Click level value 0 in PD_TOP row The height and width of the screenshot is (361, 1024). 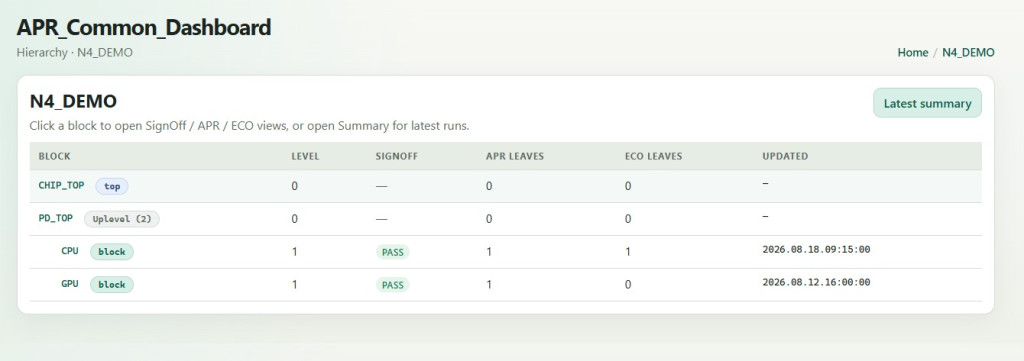pyautogui.click(x=295, y=219)
